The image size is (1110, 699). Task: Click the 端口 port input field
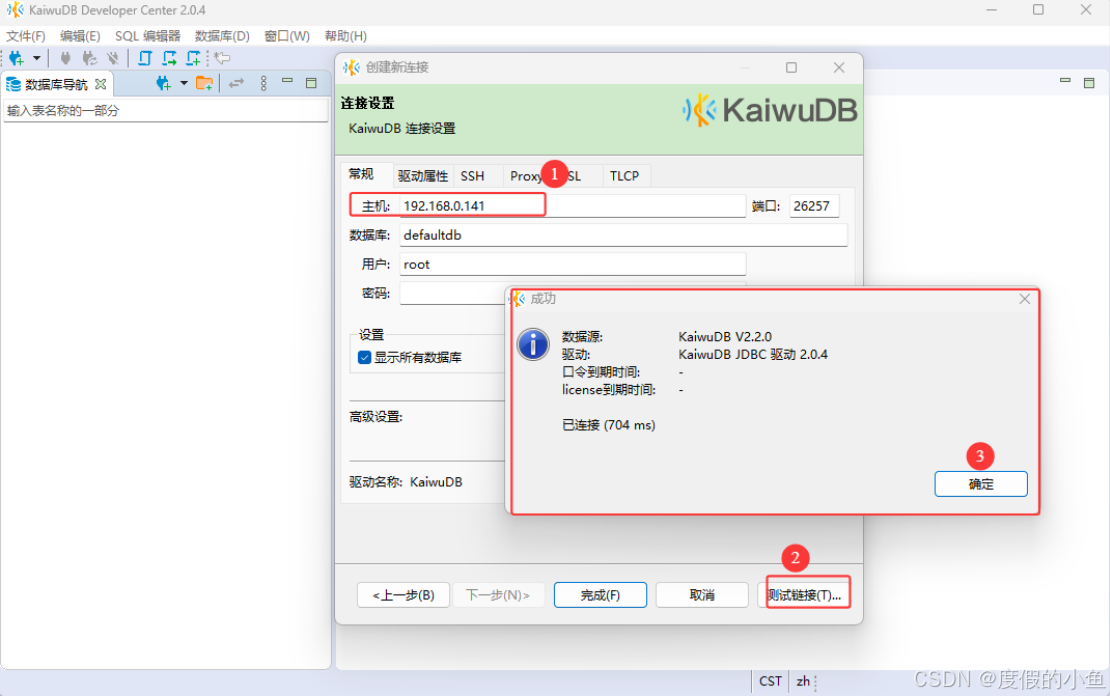coord(814,206)
